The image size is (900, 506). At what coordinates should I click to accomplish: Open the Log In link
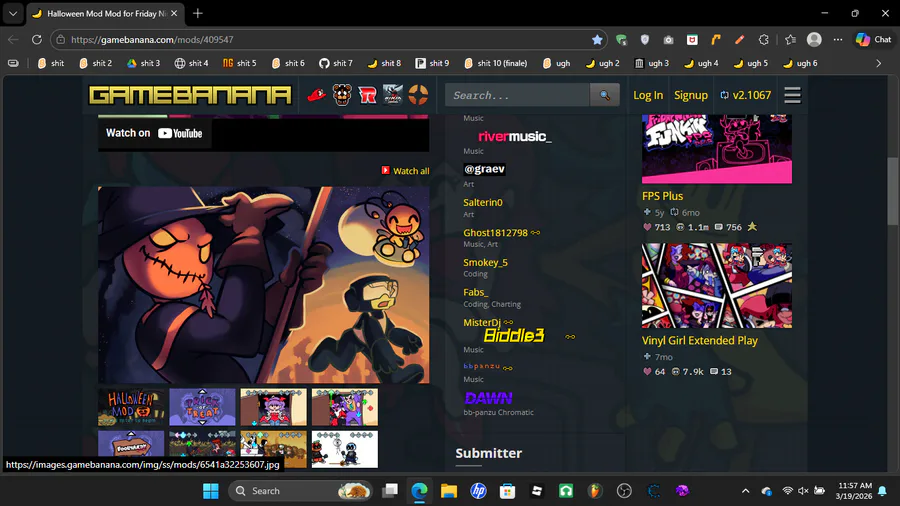[x=648, y=95]
